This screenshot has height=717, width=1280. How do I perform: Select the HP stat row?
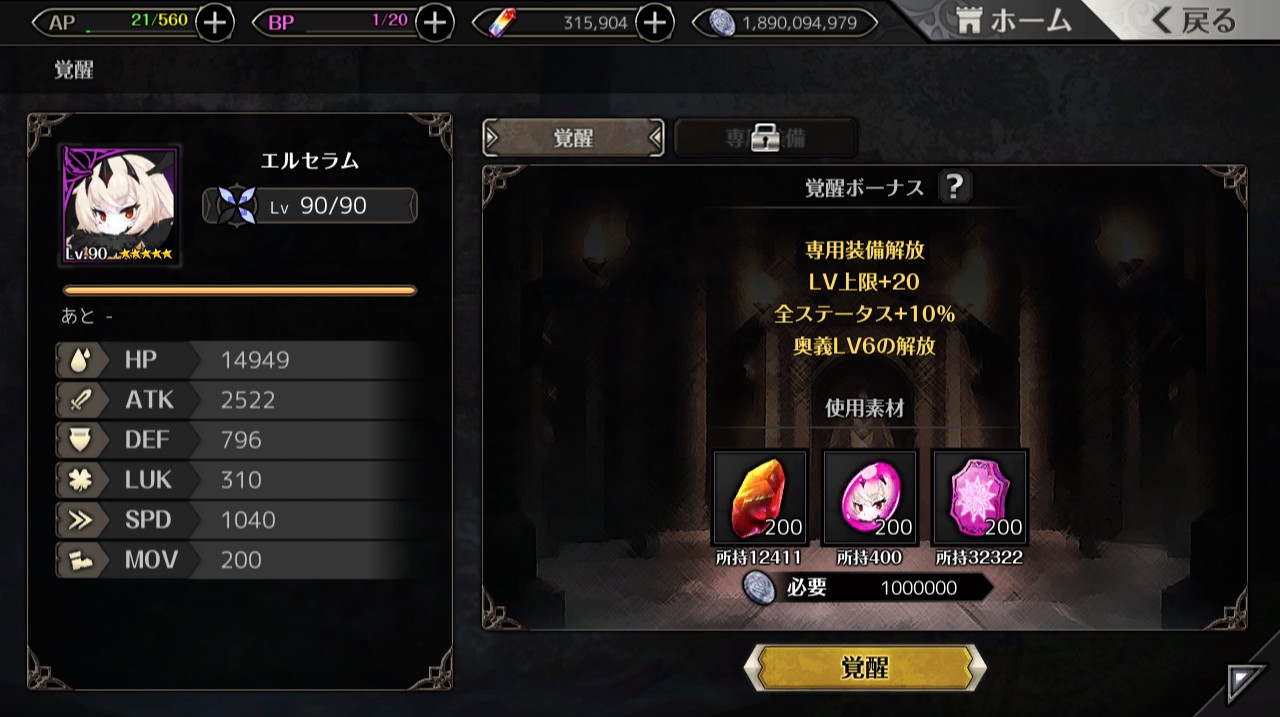(x=236, y=360)
